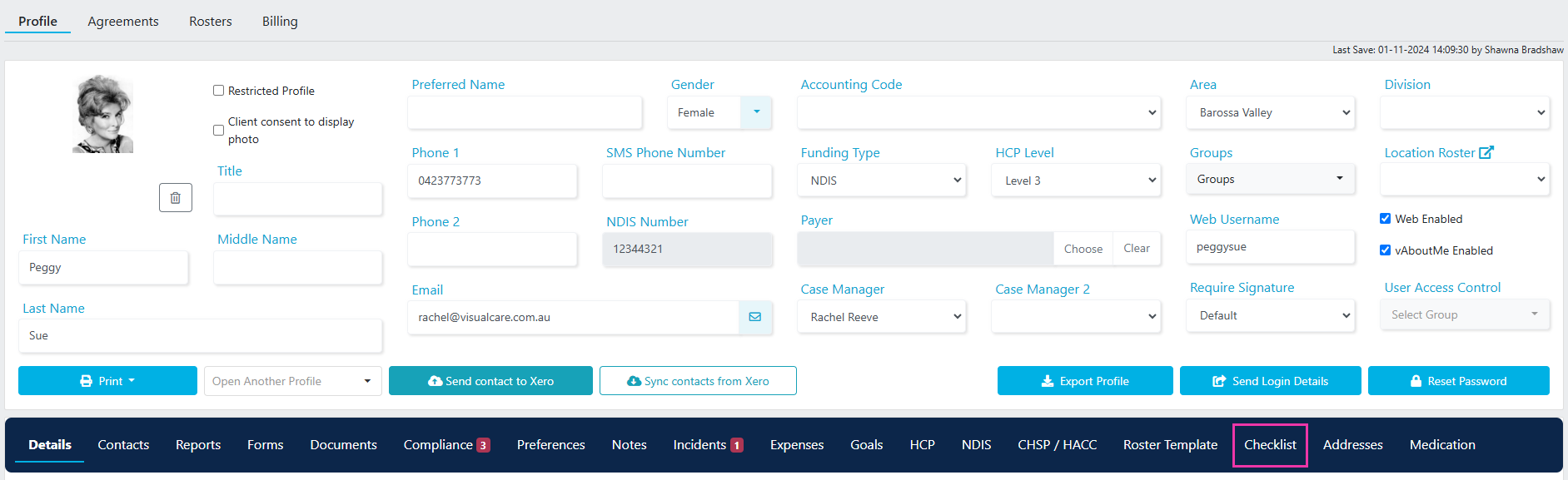Switch to the Billing top tab
This screenshot has width=1568, height=480.
(x=280, y=22)
